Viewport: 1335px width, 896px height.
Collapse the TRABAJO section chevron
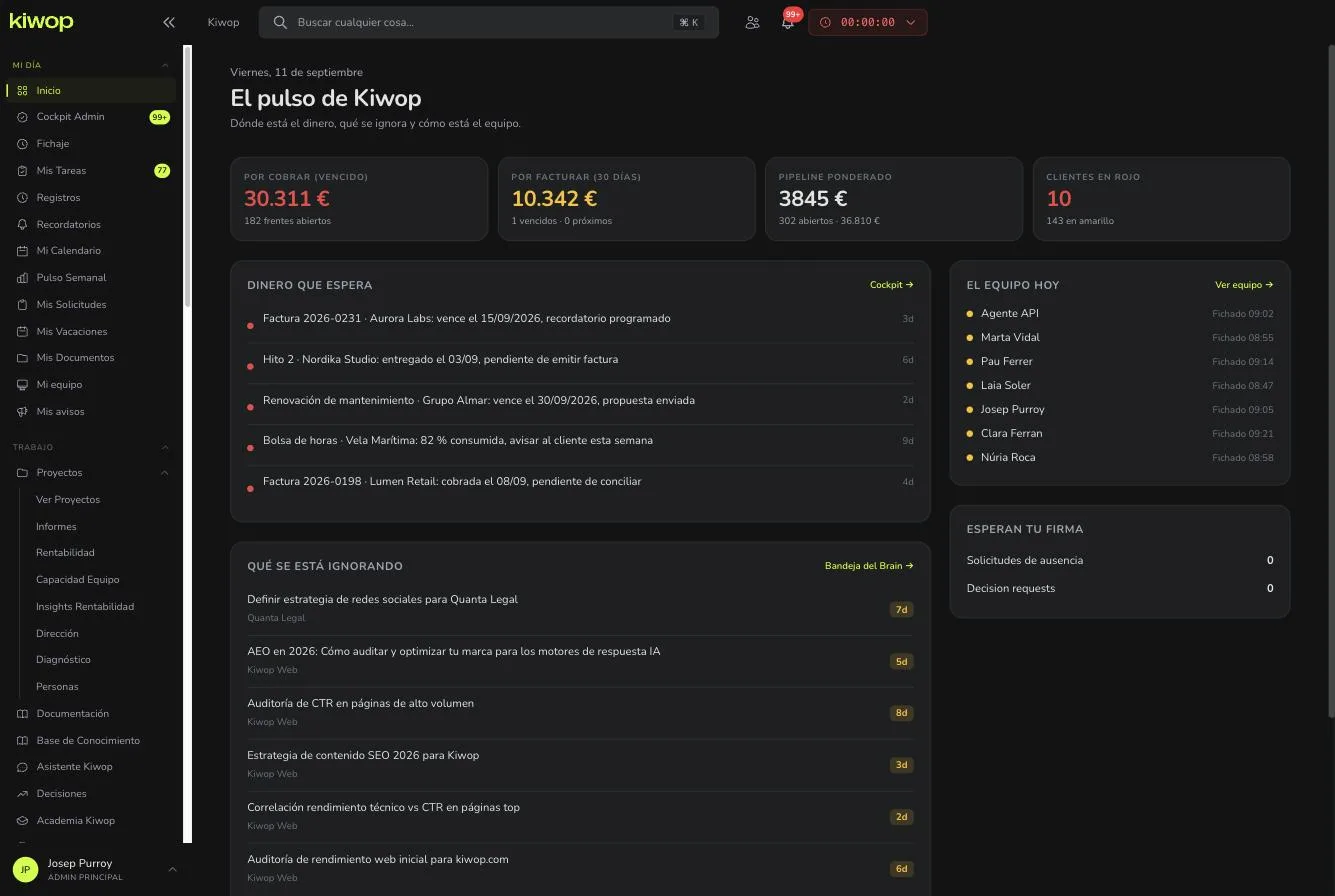165,447
